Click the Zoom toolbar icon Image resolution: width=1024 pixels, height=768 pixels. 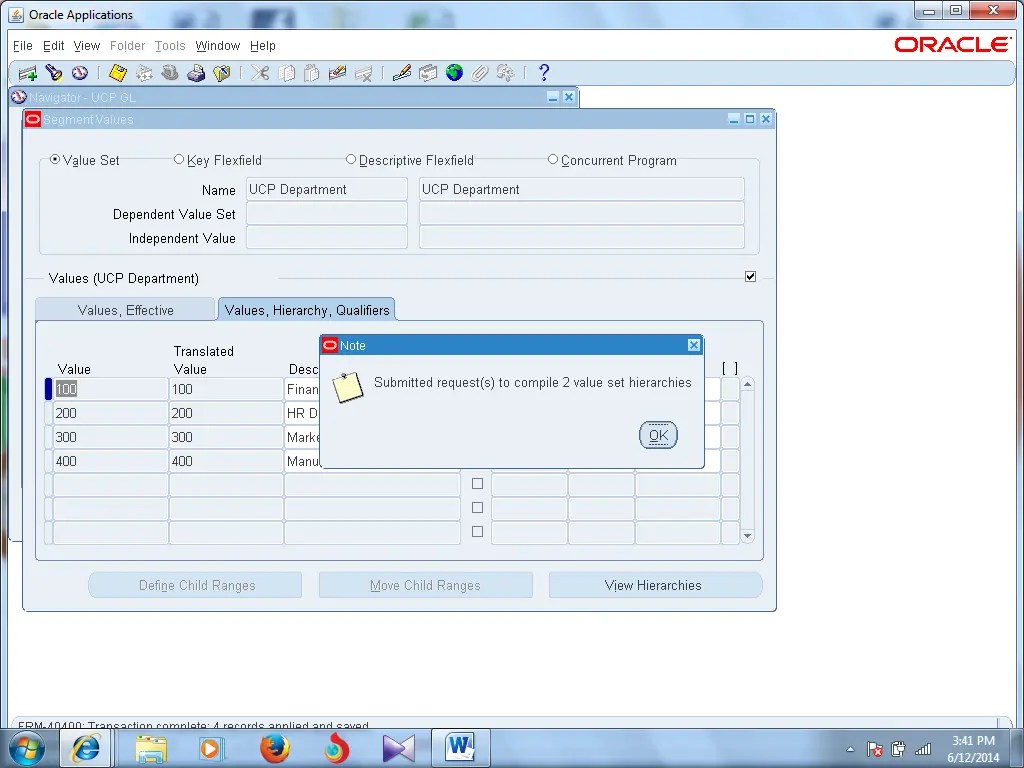pos(428,73)
